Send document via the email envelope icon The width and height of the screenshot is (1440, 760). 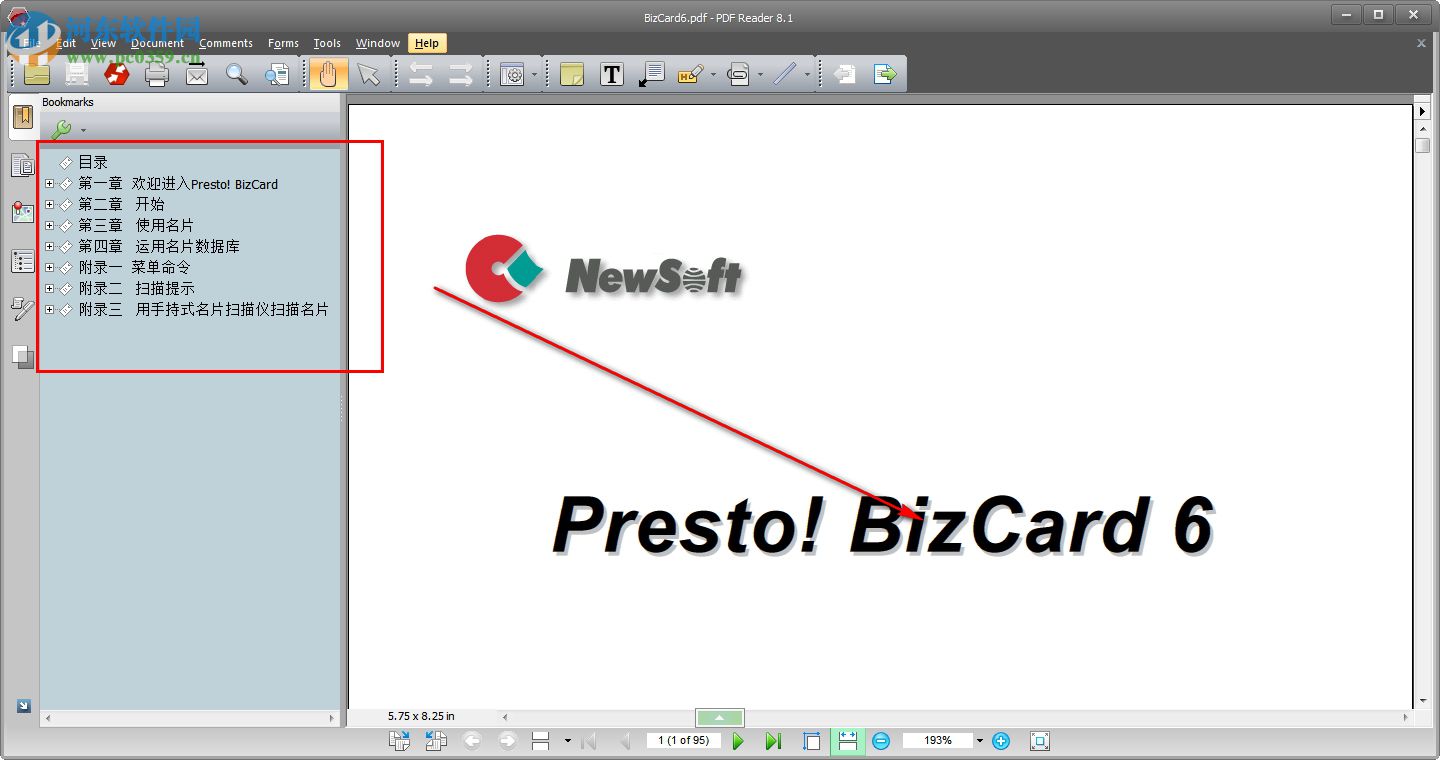point(197,74)
